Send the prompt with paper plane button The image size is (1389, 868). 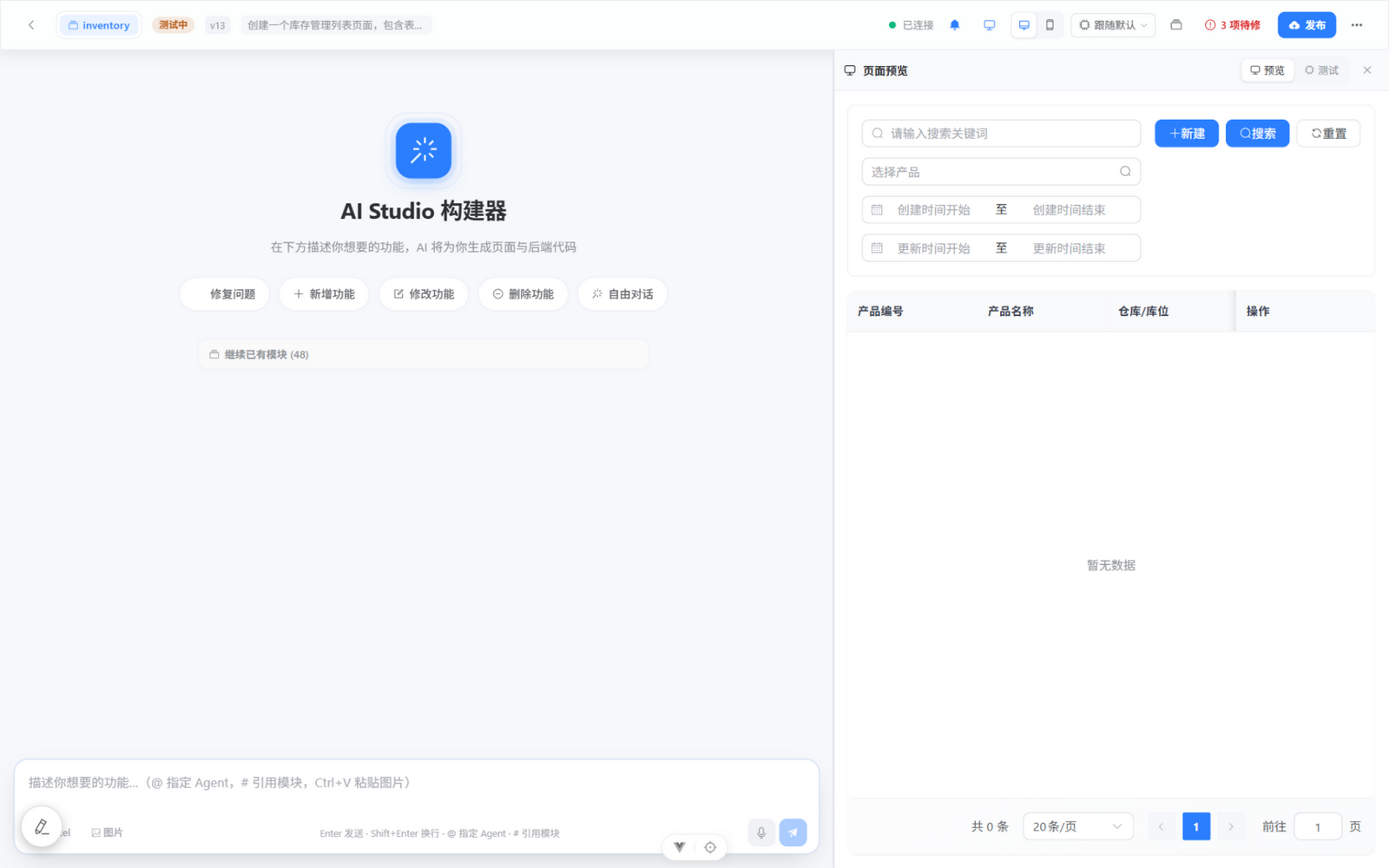[x=793, y=832]
